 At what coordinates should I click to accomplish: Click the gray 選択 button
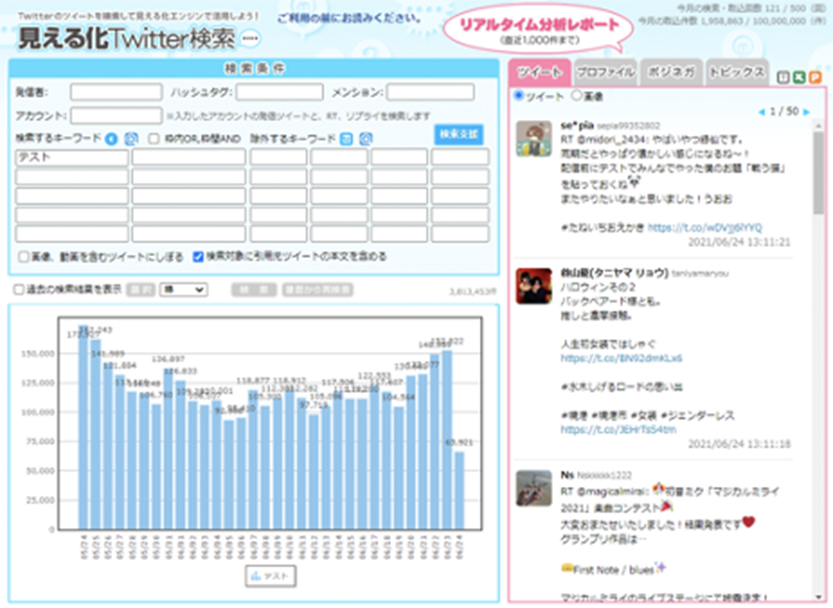141,290
